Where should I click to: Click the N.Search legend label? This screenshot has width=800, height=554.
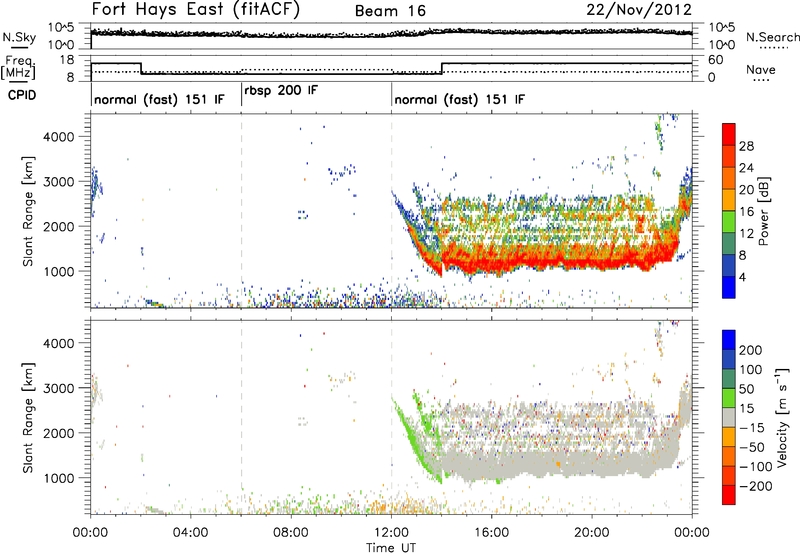coord(772,37)
